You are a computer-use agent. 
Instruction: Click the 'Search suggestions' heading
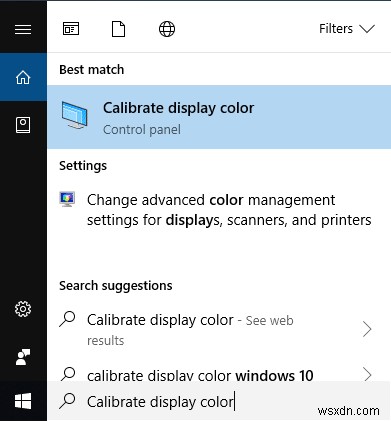[x=116, y=286]
